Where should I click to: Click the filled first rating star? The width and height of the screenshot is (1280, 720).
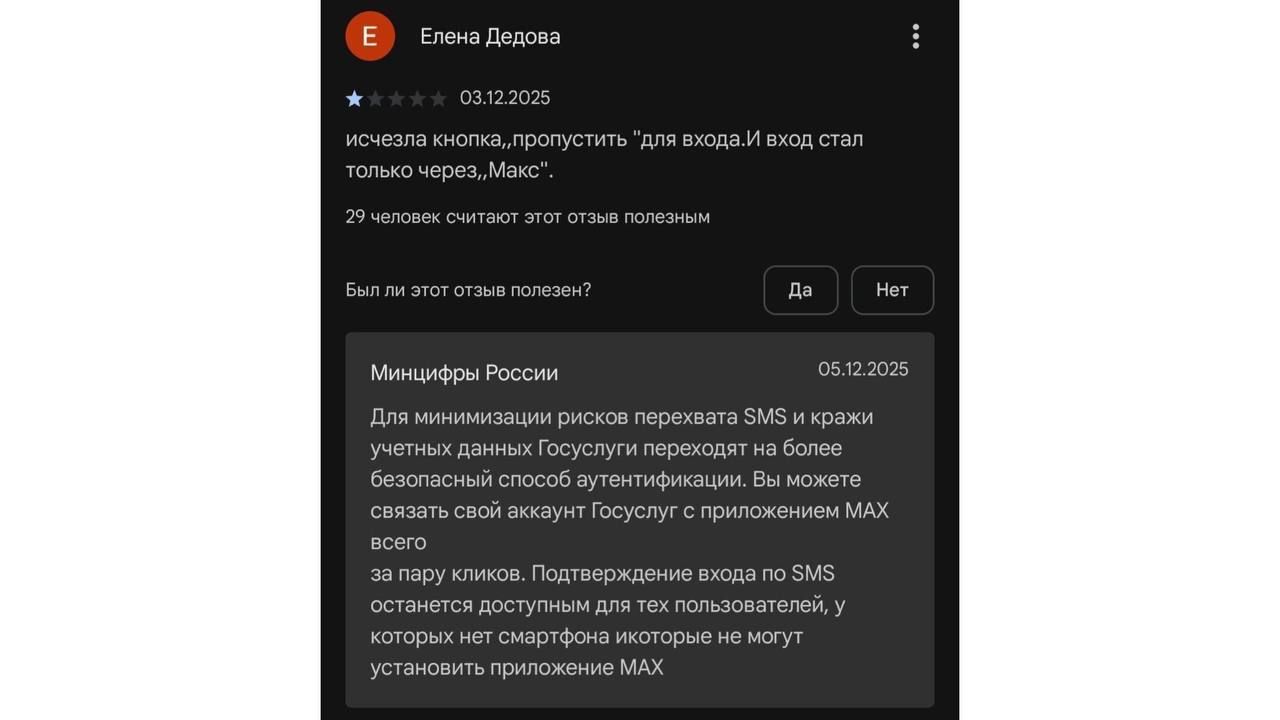click(x=354, y=98)
